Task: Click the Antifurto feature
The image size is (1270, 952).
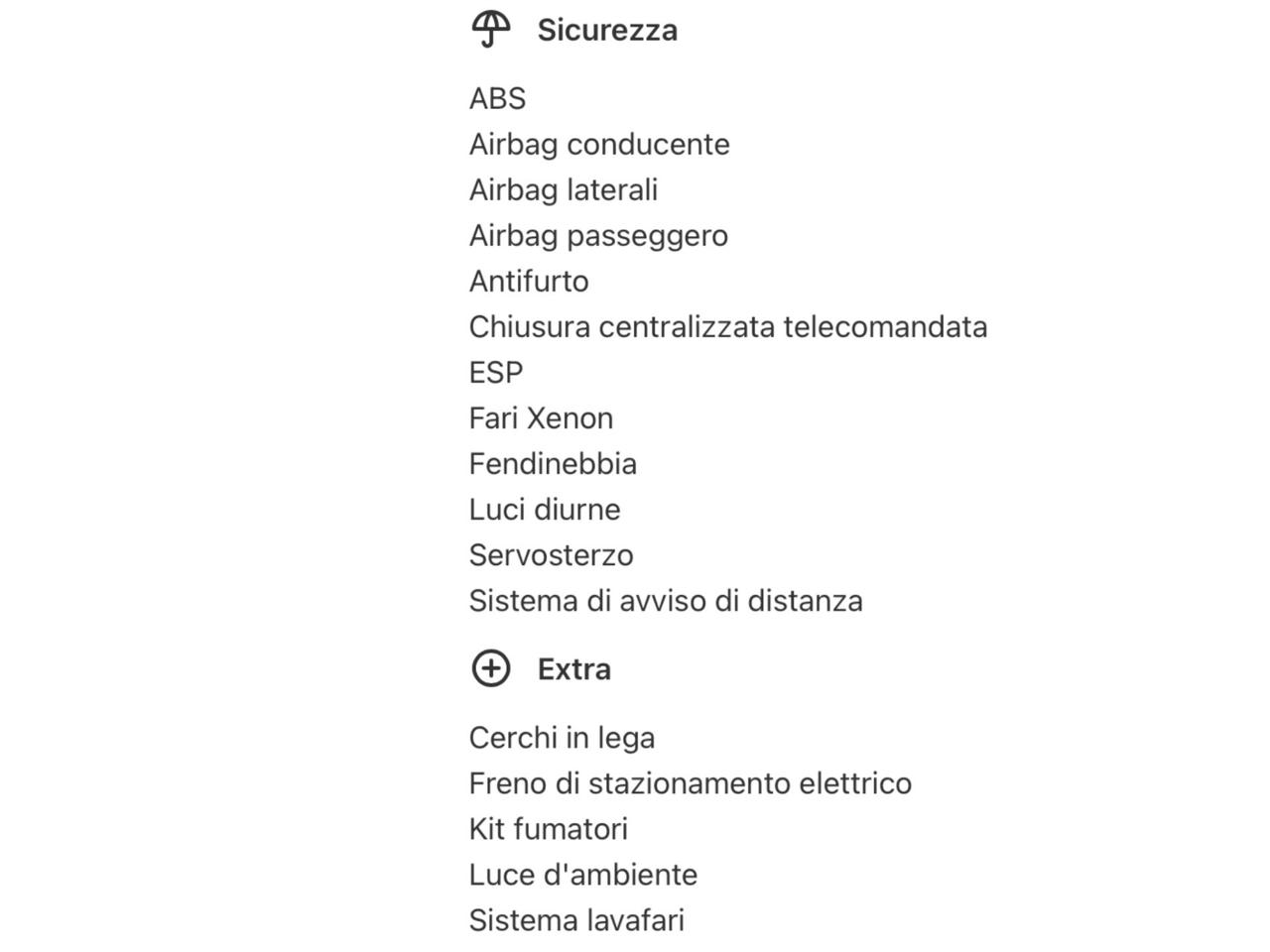Action: pyautogui.click(x=529, y=281)
